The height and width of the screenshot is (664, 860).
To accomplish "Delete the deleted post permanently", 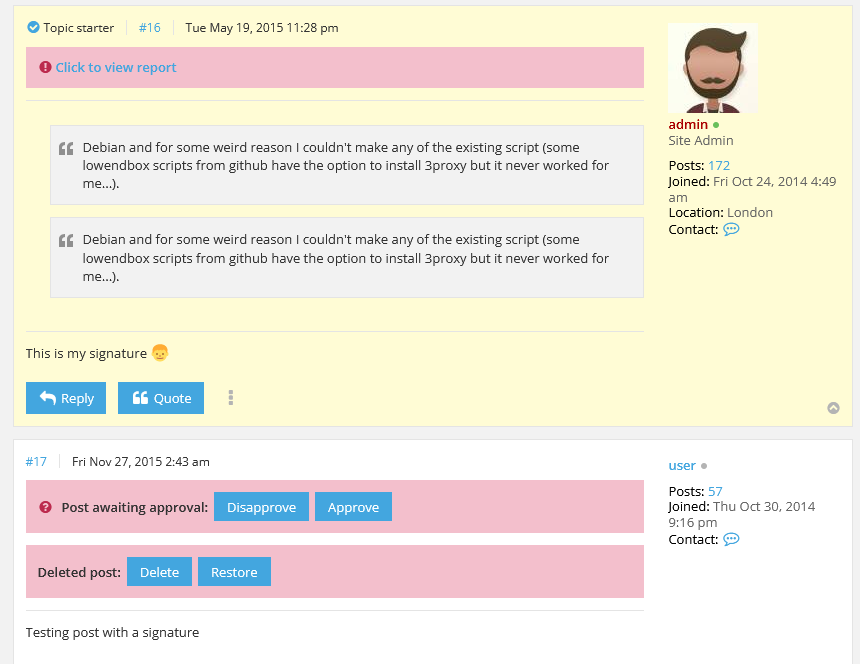I will [x=159, y=572].
